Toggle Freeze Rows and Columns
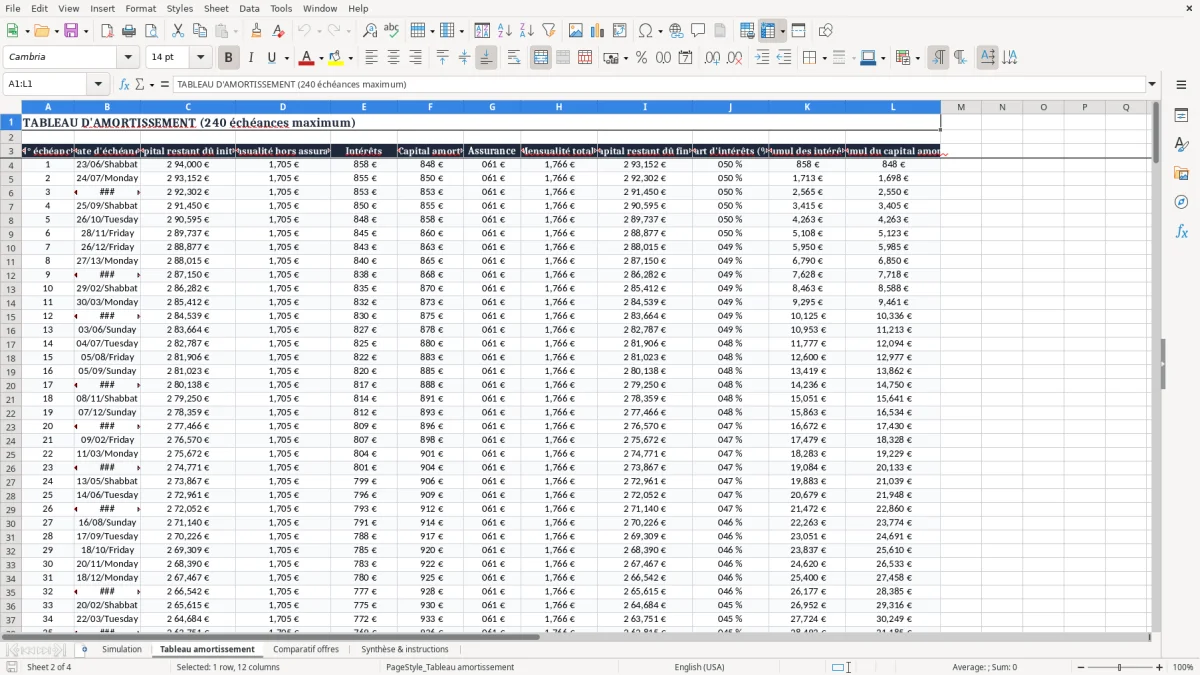This screenshot has height=675, width=1200. pyautogui.click(x=768, y=31)
